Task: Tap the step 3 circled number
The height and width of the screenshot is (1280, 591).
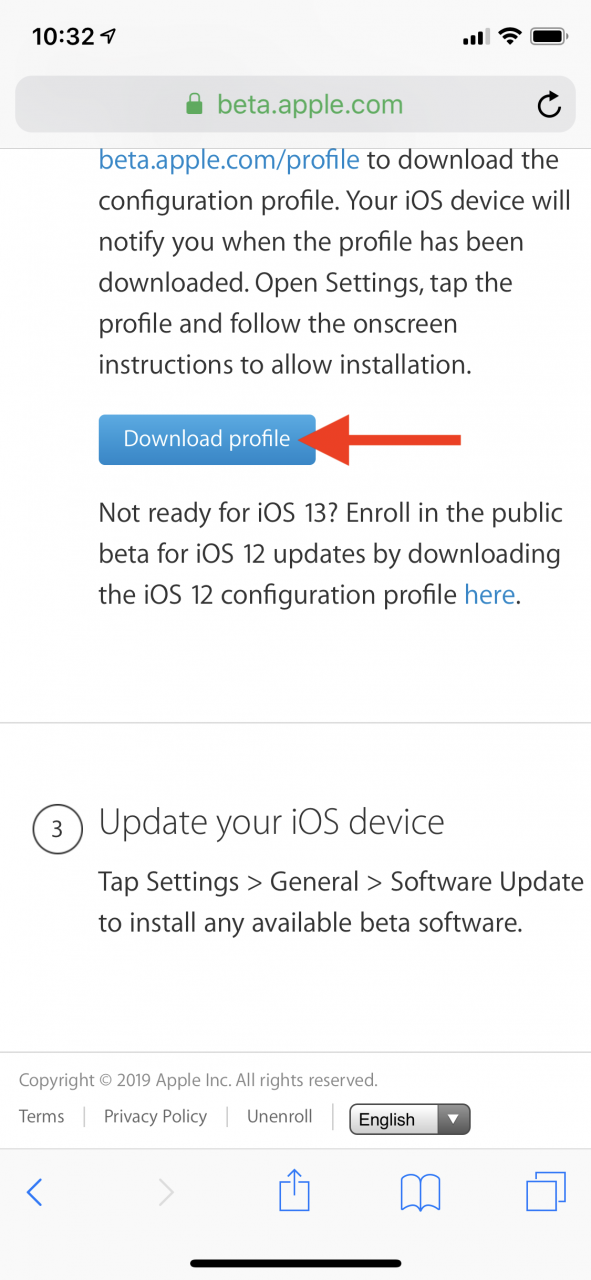Action: (57, 829)
